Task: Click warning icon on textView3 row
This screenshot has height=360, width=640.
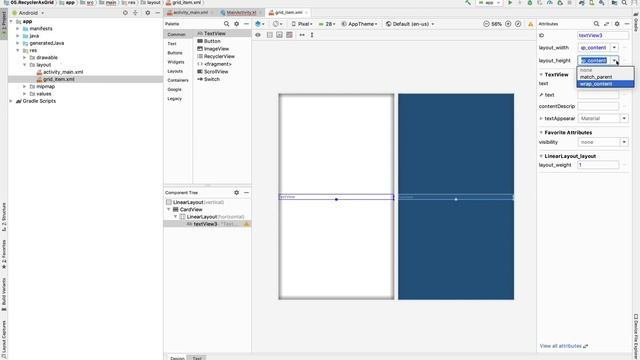Action: tap(247, 224)
